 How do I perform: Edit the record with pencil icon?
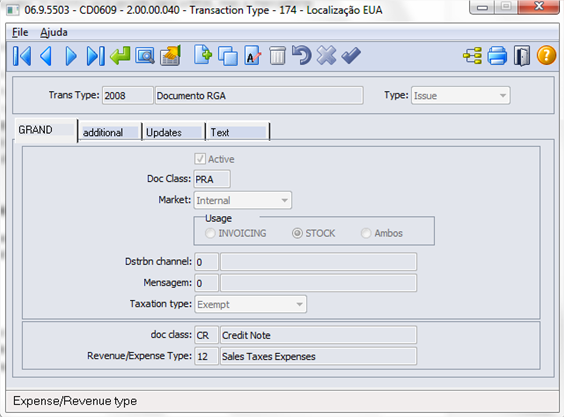[253, 56]
